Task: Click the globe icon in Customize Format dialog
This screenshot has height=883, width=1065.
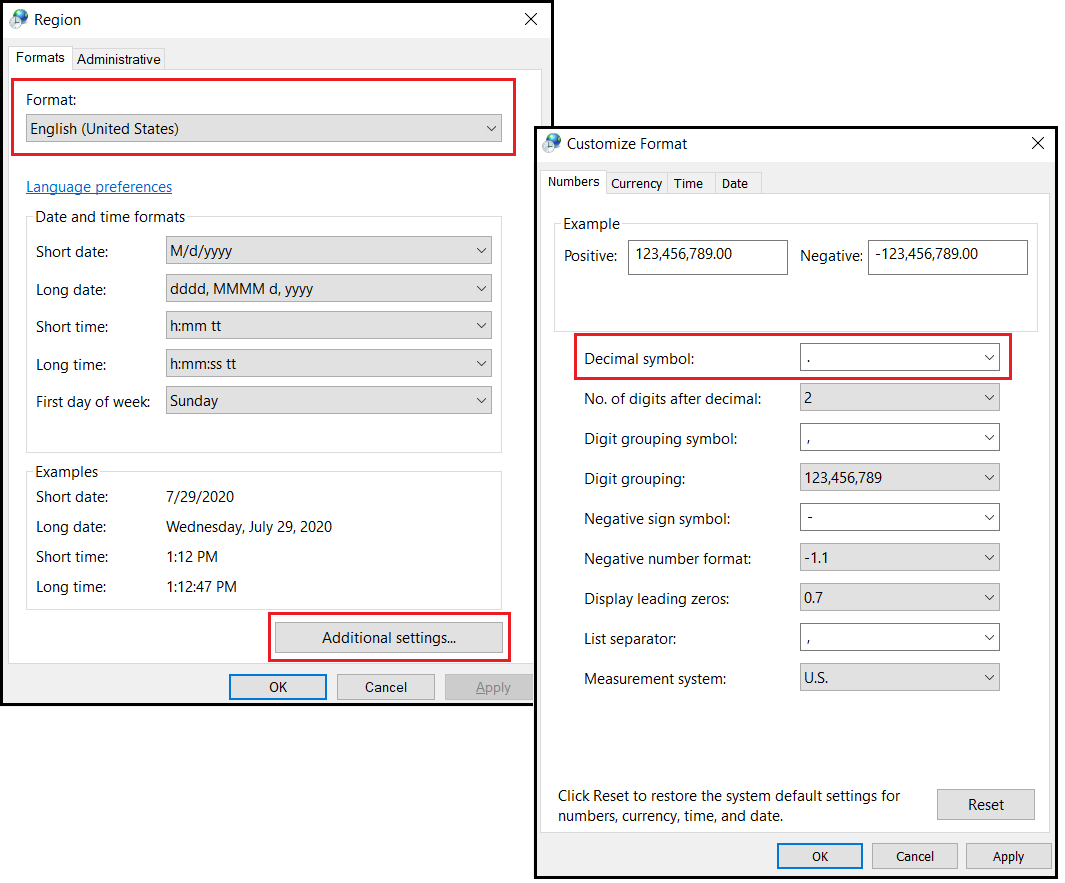Action: pos(551,143)
